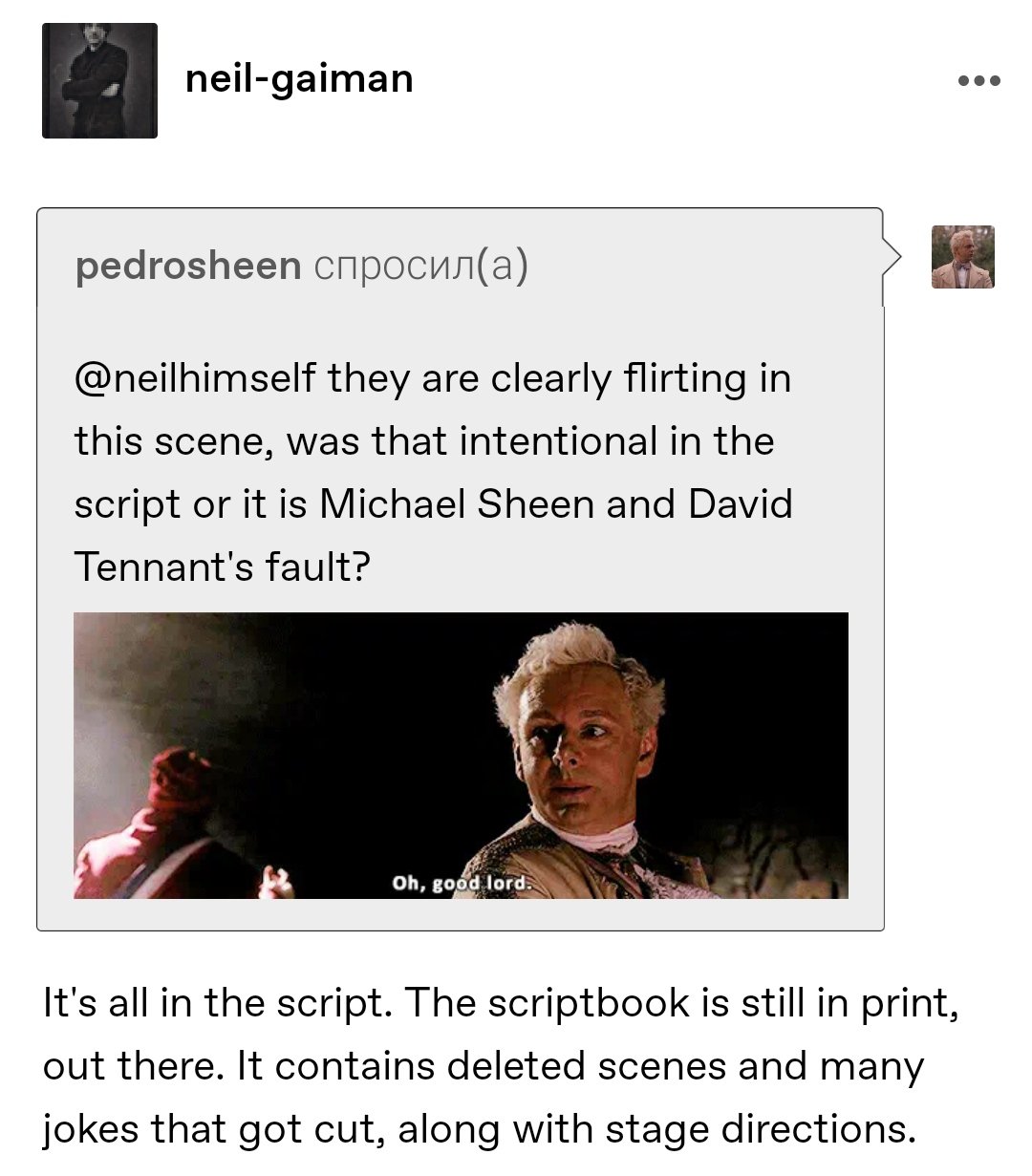
Task: Open the neil-gaiman blog name link
Action: 299,77
